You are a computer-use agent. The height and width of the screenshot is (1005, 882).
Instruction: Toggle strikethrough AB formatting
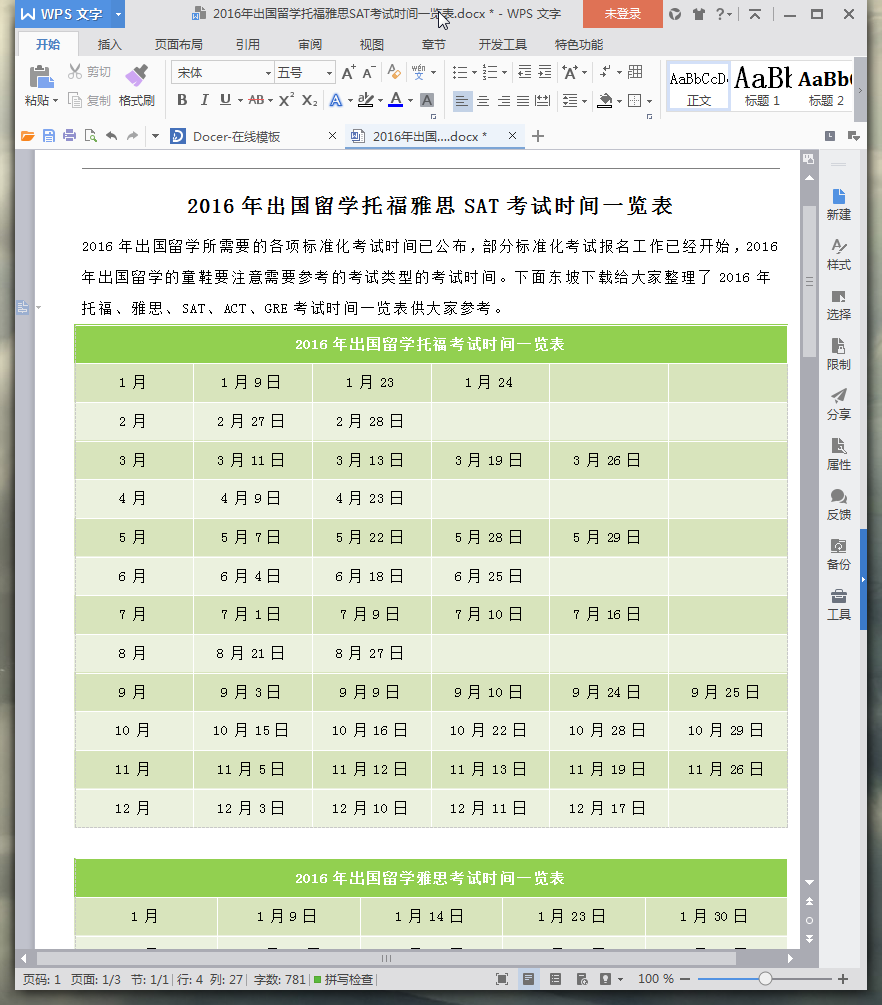pos(256,100)
